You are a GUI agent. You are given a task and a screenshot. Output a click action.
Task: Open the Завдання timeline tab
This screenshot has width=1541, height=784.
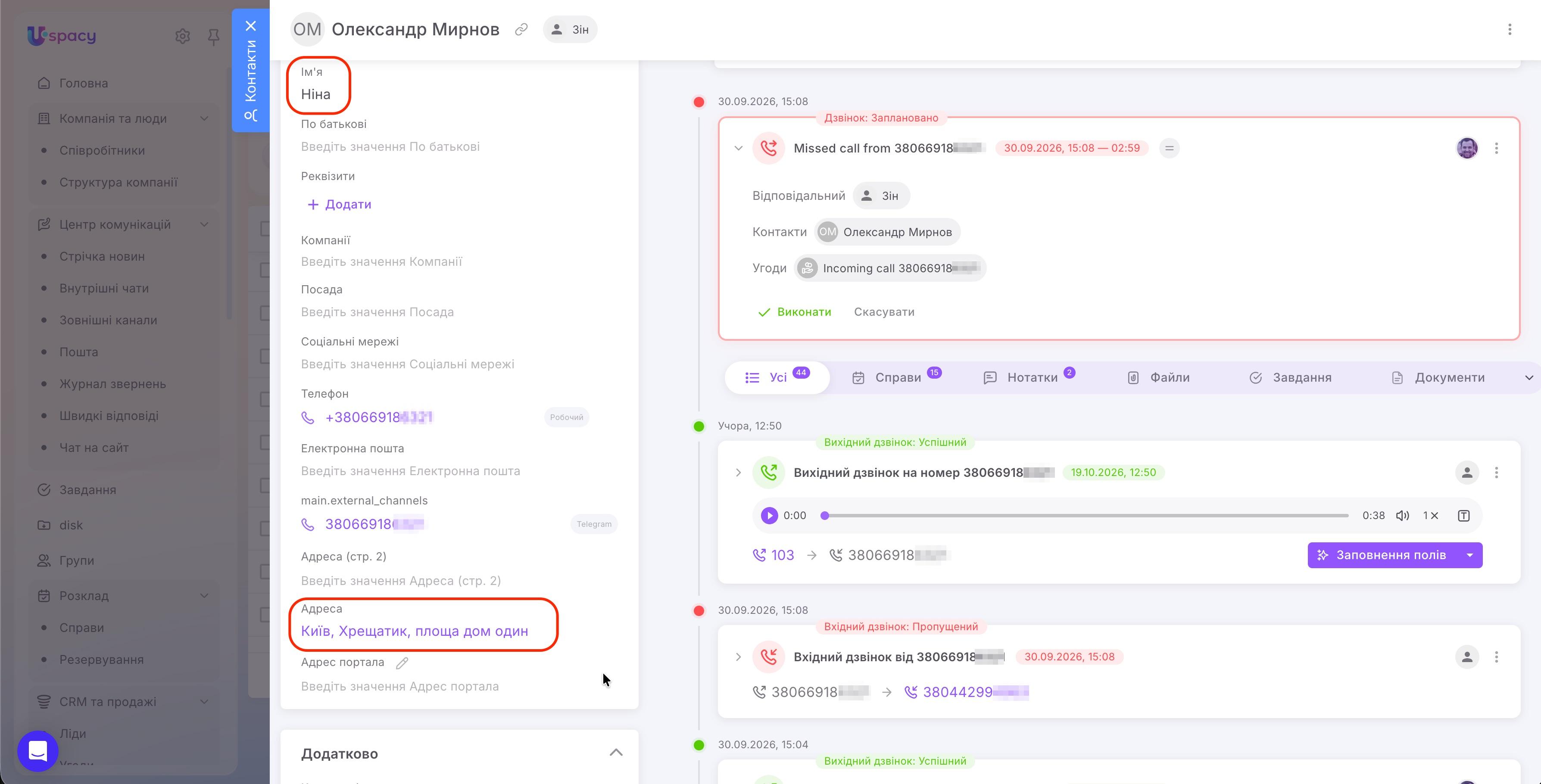[1290, 377]
